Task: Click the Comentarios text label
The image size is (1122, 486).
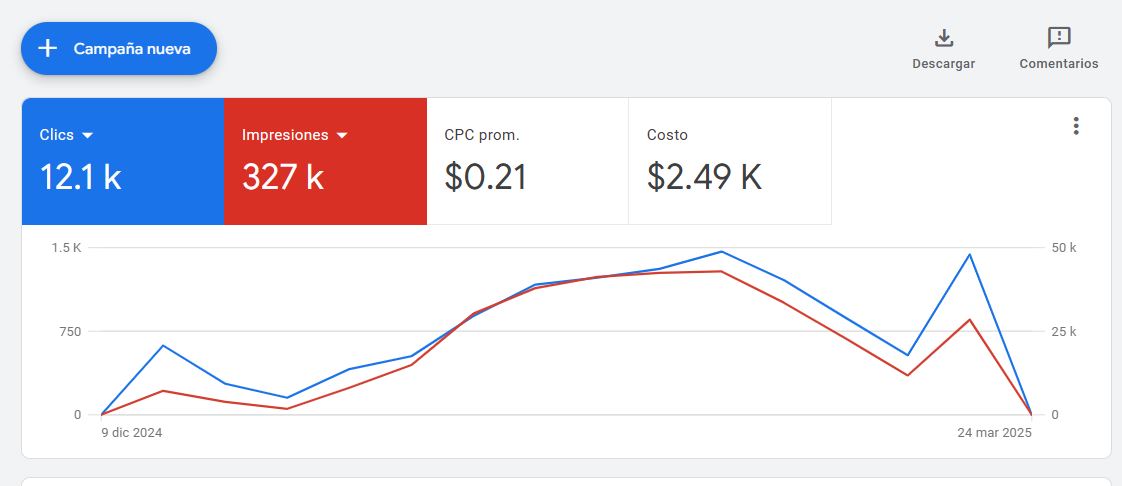Action: coord(1058,64)
